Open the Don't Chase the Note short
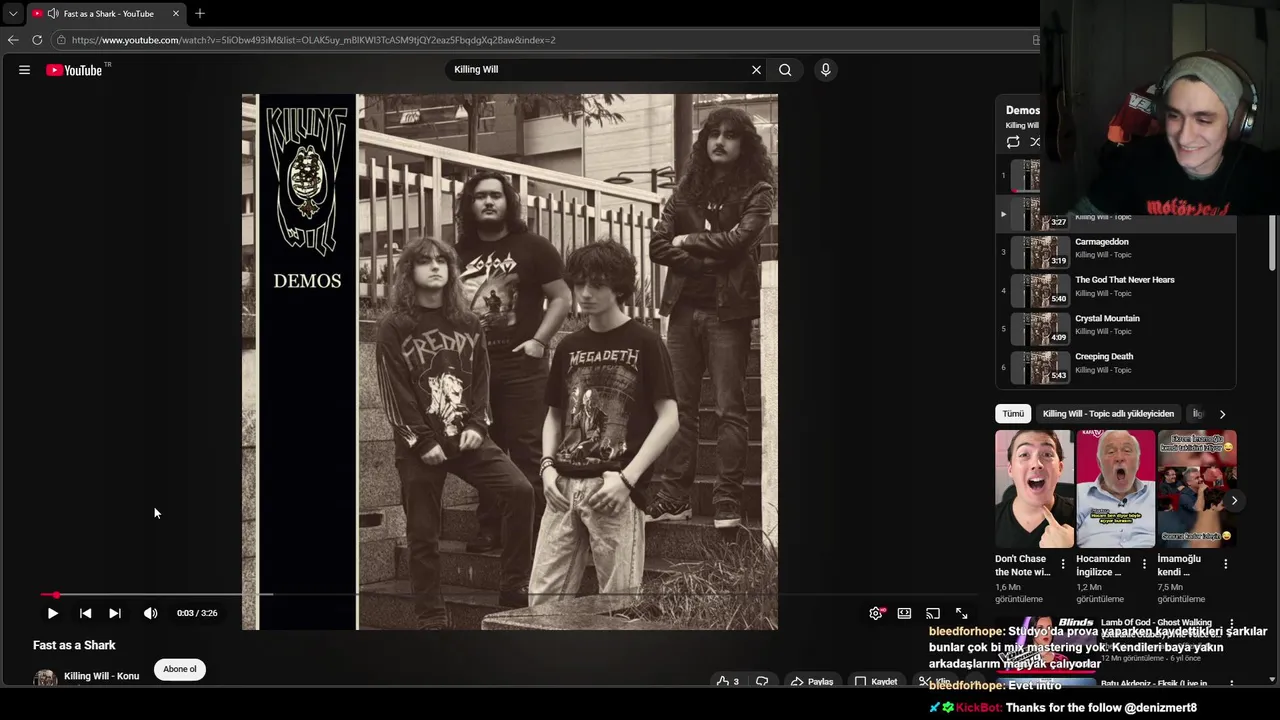1280x720 pixels. 1034,489
